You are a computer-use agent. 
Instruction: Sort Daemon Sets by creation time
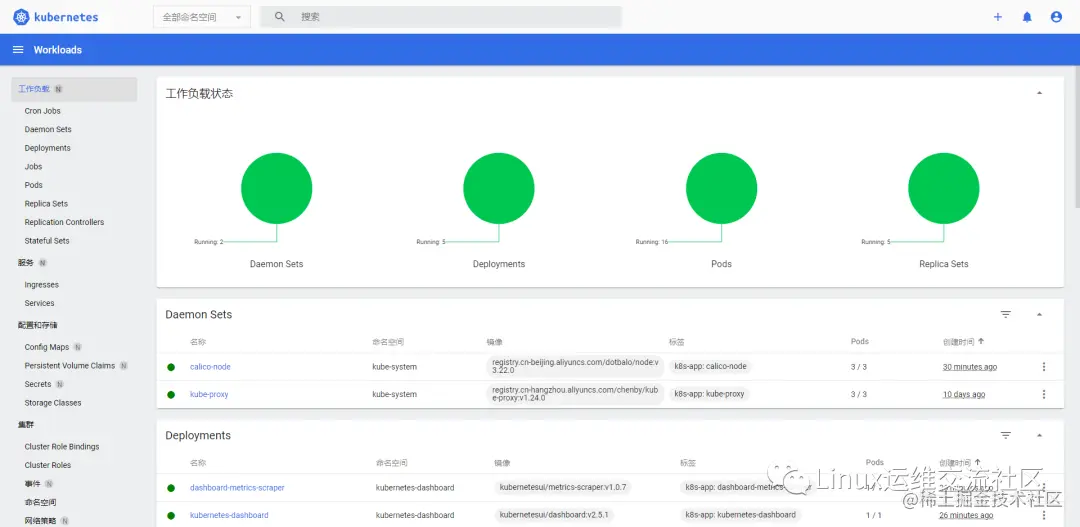click(963, 341)
